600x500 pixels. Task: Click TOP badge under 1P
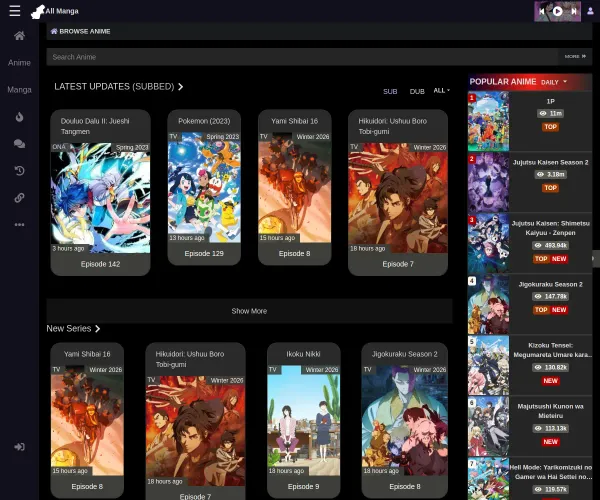point(551,127)
